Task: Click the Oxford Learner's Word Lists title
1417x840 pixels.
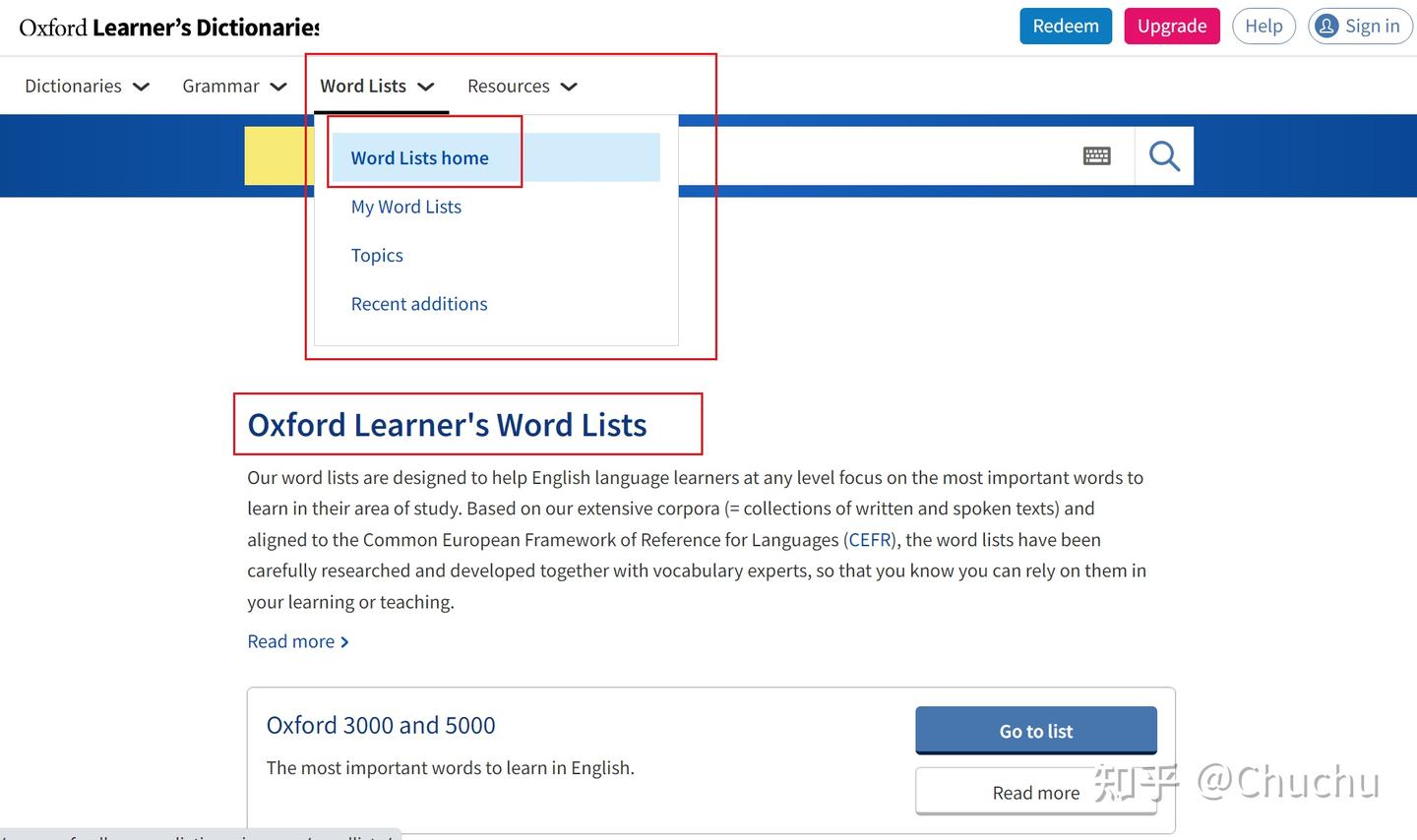Action: coord(447,425)
